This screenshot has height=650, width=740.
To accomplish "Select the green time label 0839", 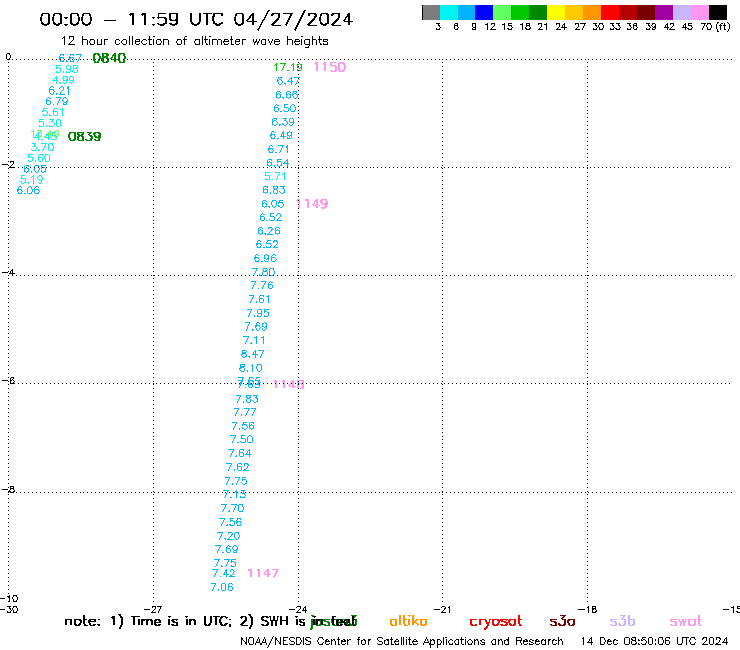I will coord(84,136).
